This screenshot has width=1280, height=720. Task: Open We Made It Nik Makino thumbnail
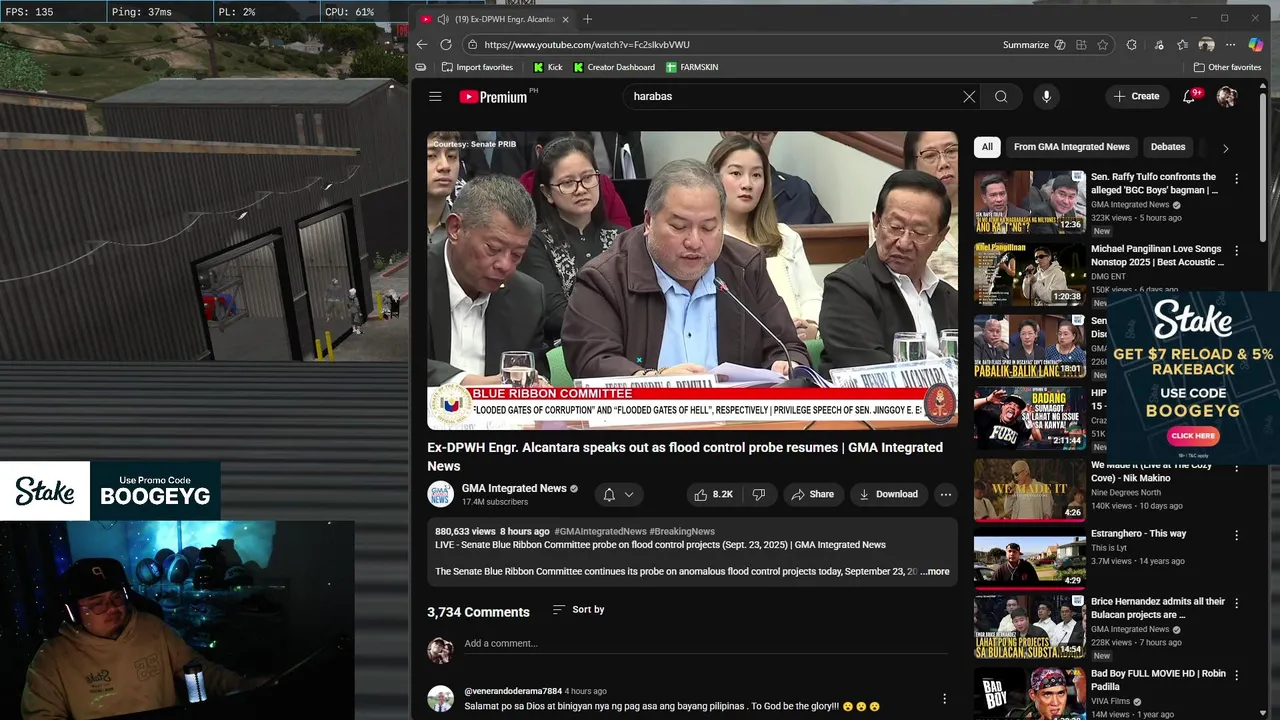1030,490
